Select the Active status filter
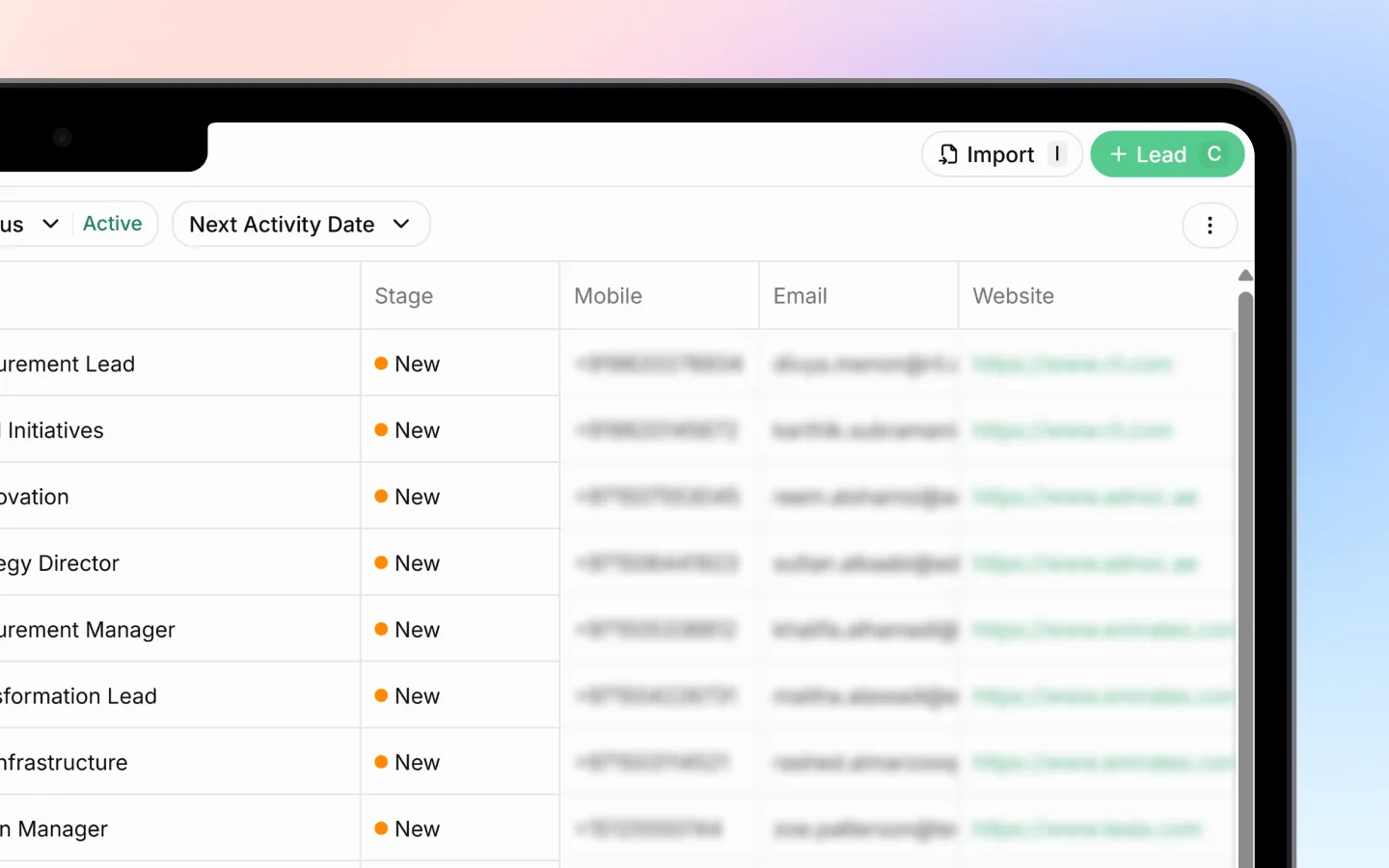The width and height of the screenshot is (1389, 868). [112, 224]
